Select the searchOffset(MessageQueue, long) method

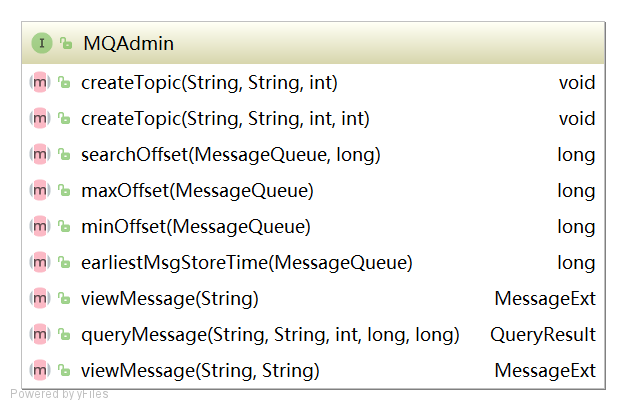pyautogui.click(x=231, y=154)
